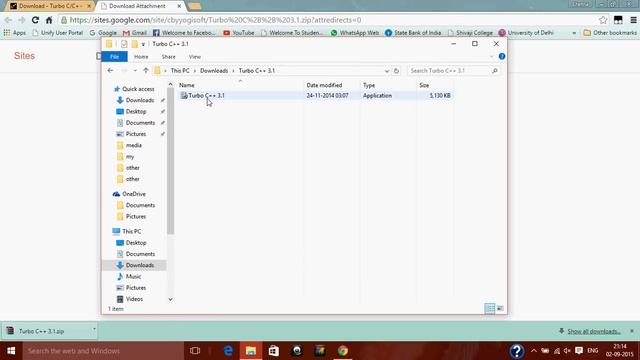
Task: Open Chrome from the taskbar
Action: coord(343,351)
